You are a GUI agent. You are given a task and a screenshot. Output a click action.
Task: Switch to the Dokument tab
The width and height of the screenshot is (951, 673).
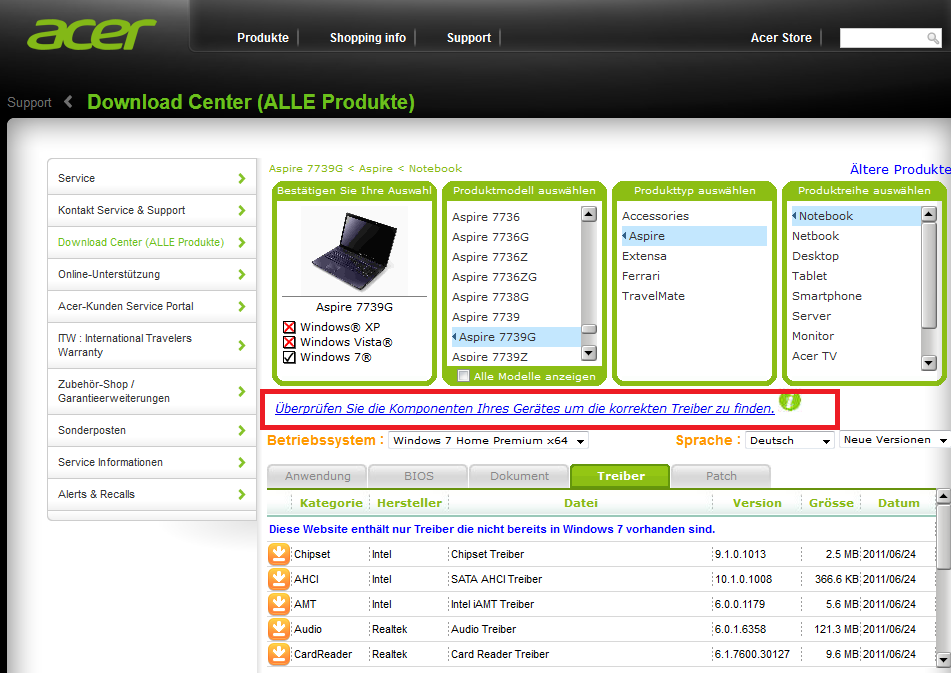(x=519, y=476)
